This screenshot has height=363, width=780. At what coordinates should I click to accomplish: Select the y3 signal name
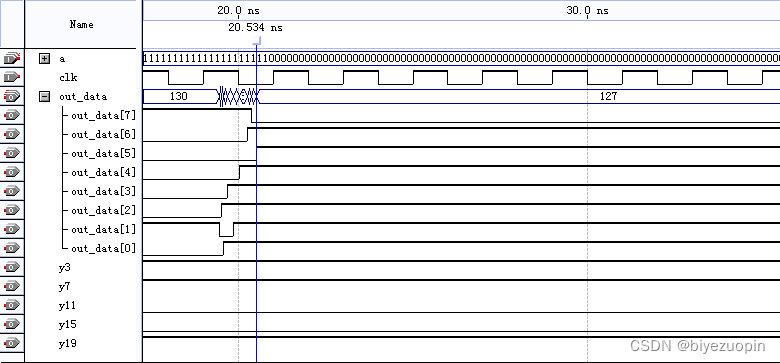click(64, 268)
